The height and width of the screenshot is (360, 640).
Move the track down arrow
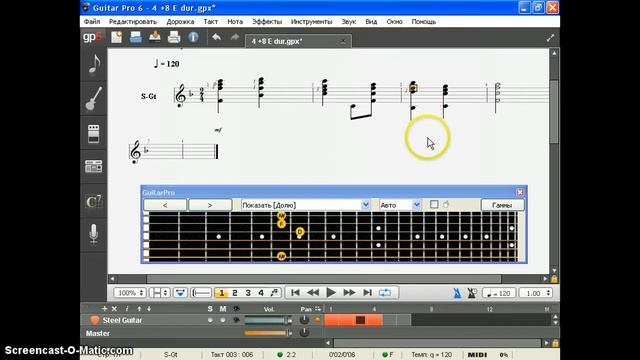pyautogui.click(x=149, y=309)
